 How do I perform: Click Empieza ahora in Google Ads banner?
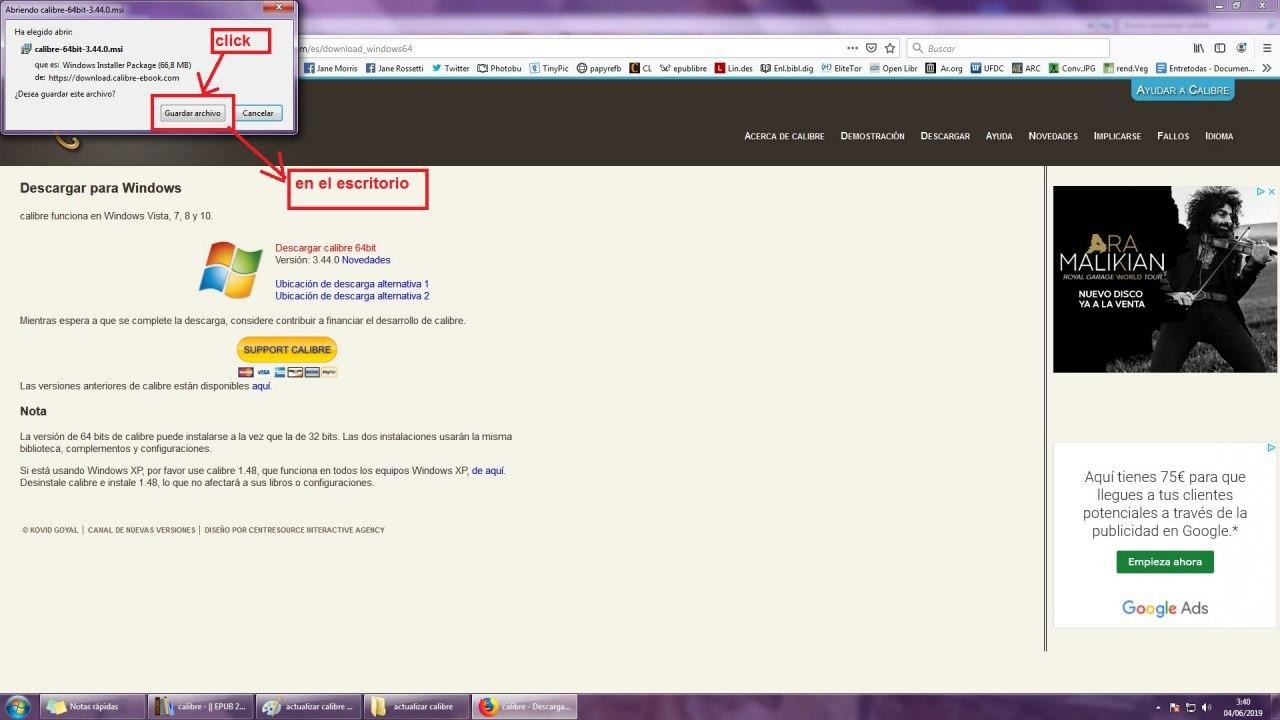pos(1165,562)
